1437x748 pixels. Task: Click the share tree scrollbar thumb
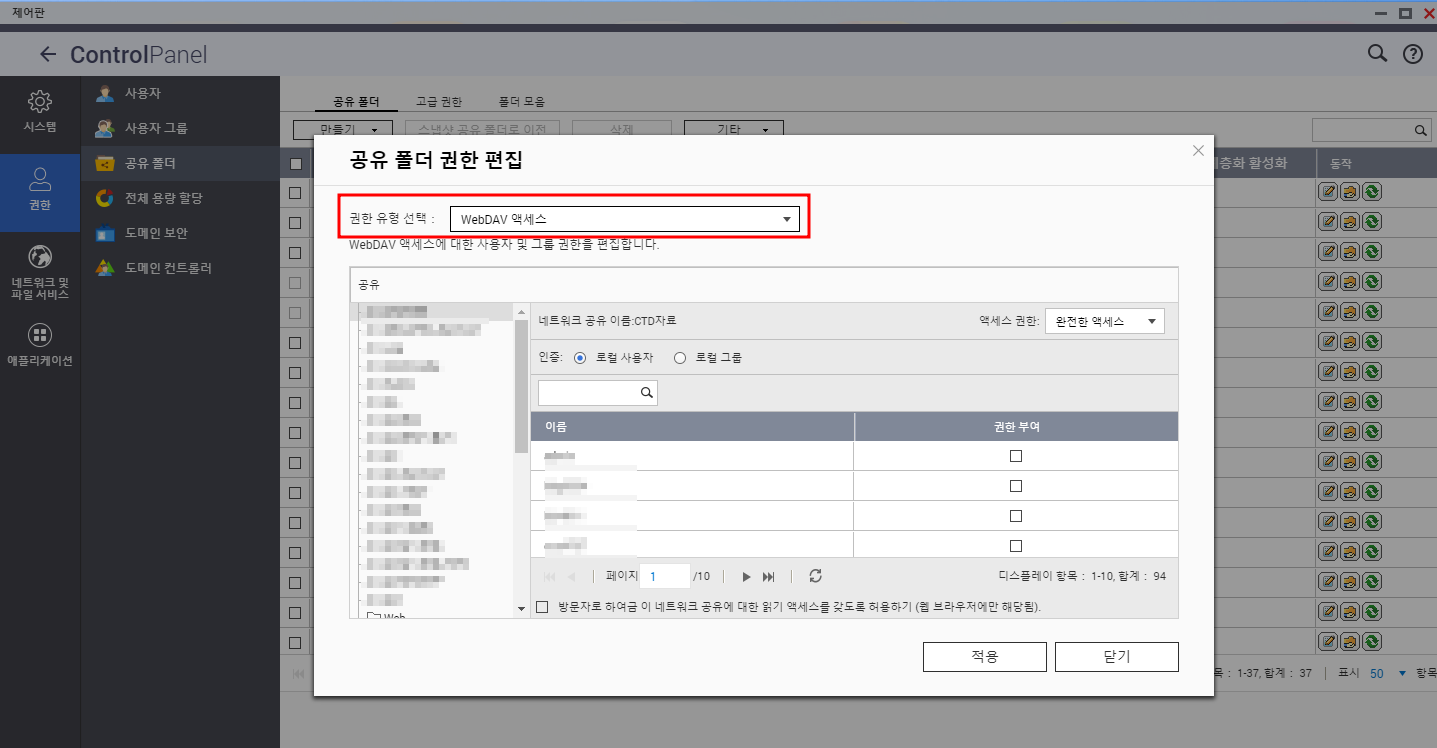[521, 386]
